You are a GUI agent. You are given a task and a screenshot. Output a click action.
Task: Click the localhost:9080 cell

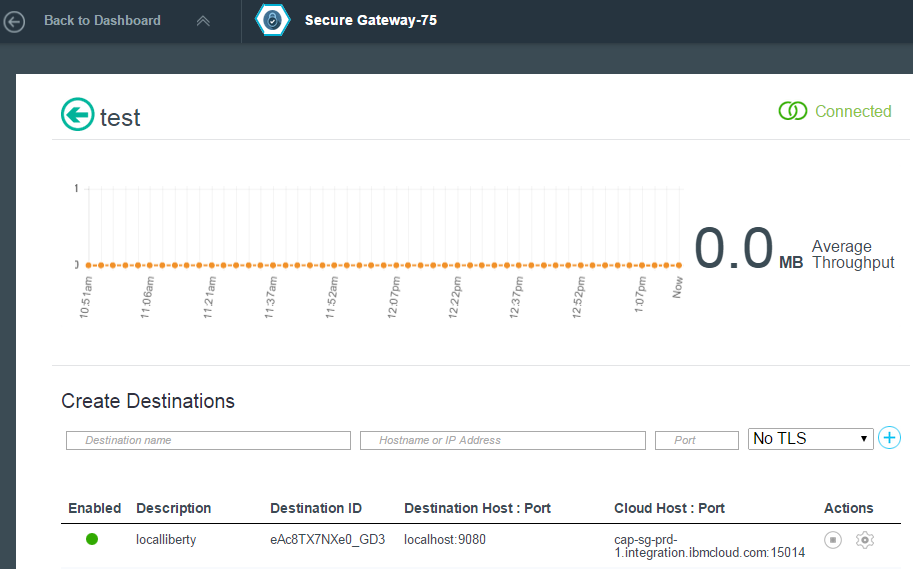[x=445, y=540]
